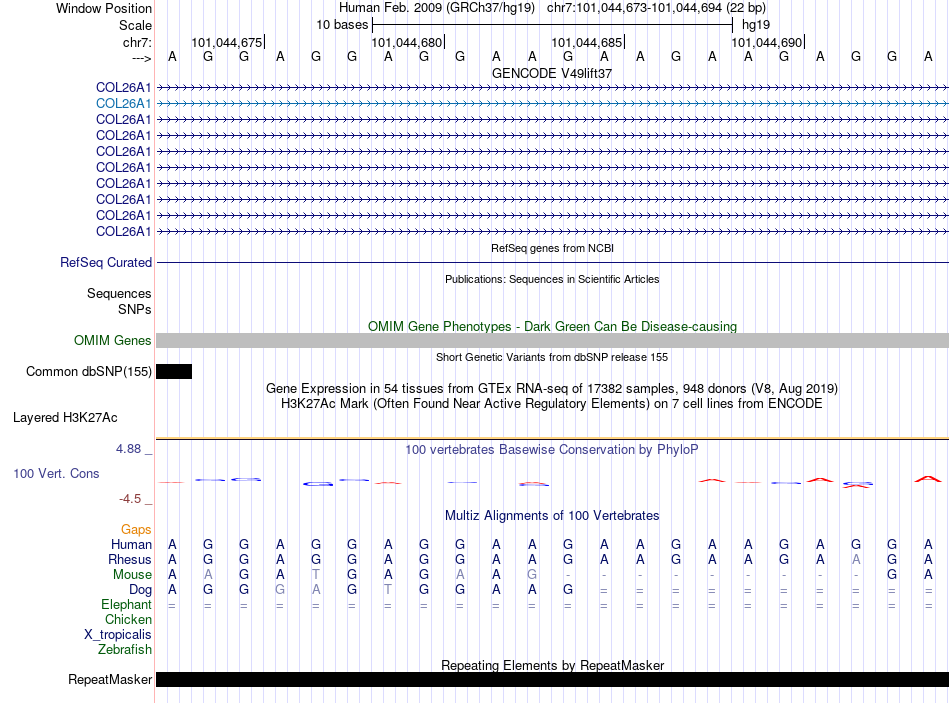This screenshot has width=950, height=703.
Task: Click the 100 Vert. Cons label
Action: (56, 473)
